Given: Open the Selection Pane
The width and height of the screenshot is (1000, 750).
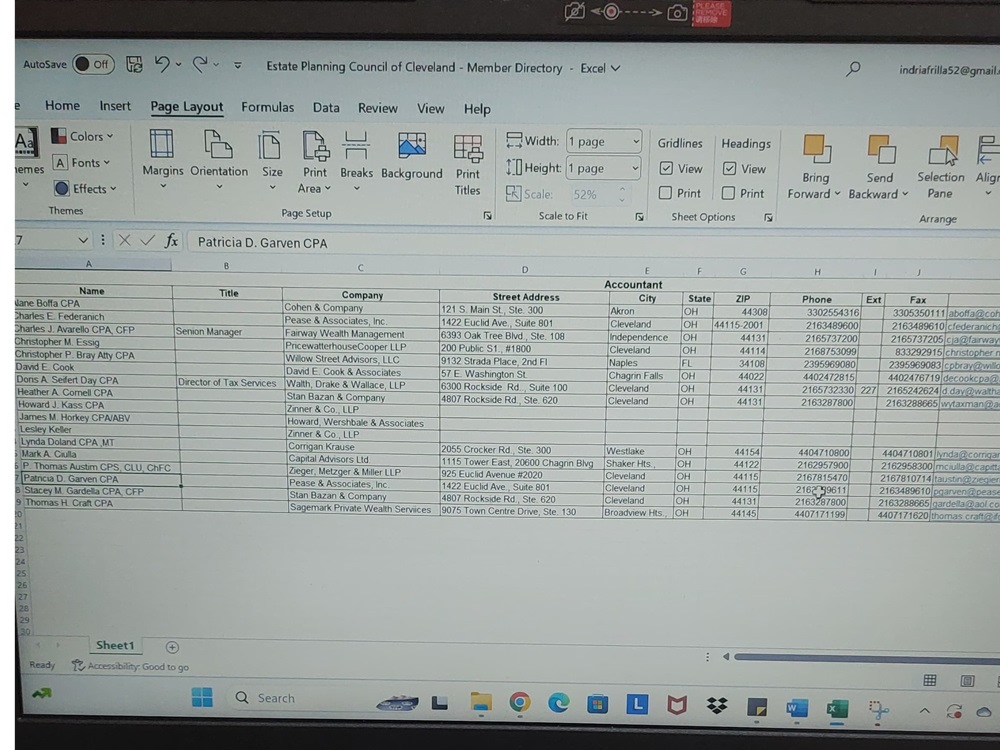Looking at the screenshot, I should [941, 167].
